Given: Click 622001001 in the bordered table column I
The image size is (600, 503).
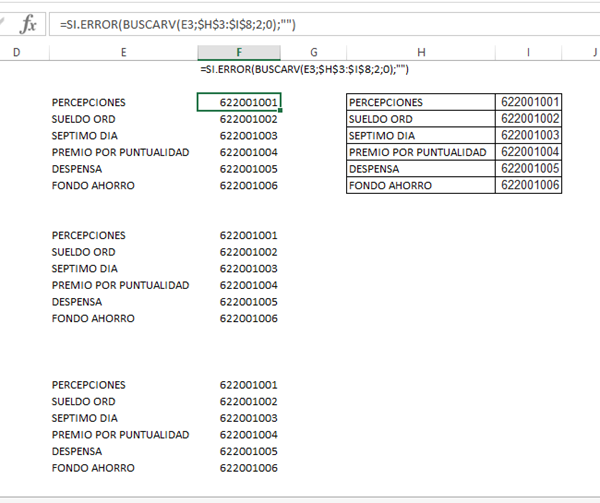Looking at the screenshot, I should pyautogui.click(x=530, y=102).
